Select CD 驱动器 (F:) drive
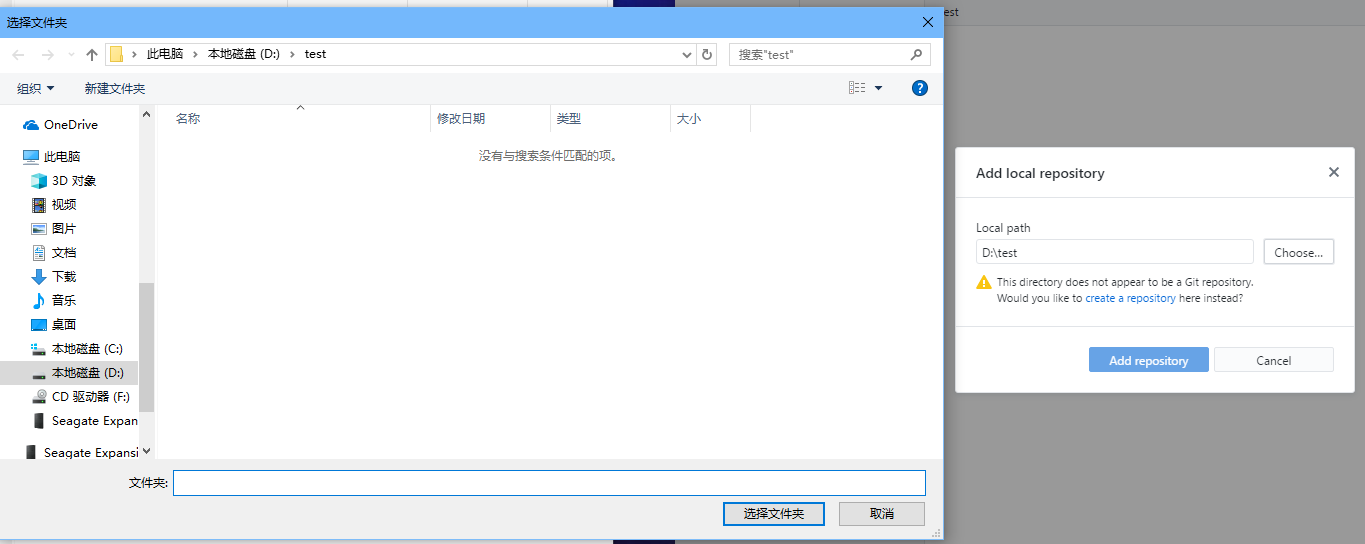This screenshot has height=544, width=1365. pyautogui.click(x=90, y=397)
